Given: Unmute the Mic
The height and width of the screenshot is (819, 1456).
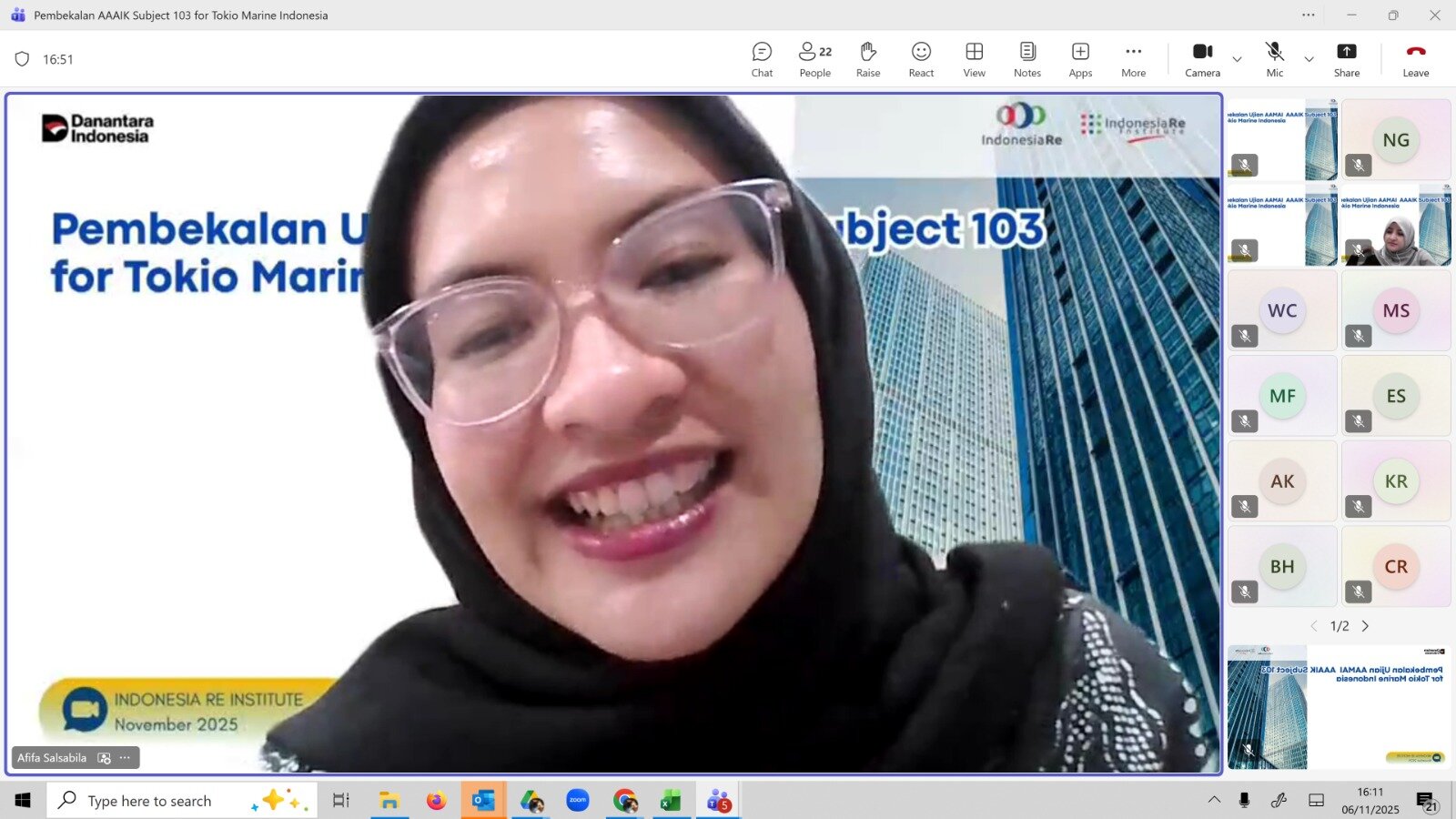Looking at the screenshot, I should point(1274,59).
